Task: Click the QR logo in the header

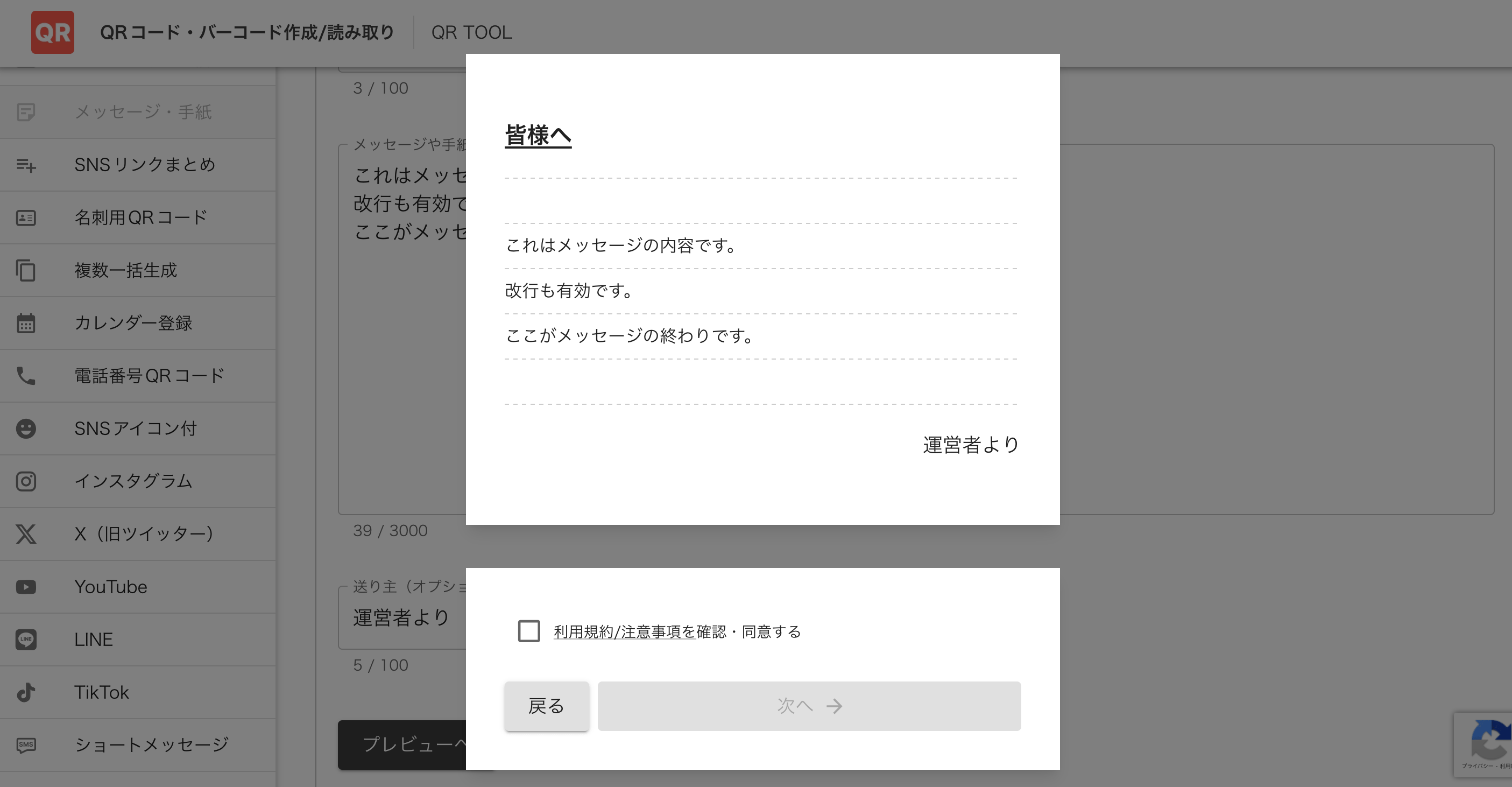Action: [53, 32]
